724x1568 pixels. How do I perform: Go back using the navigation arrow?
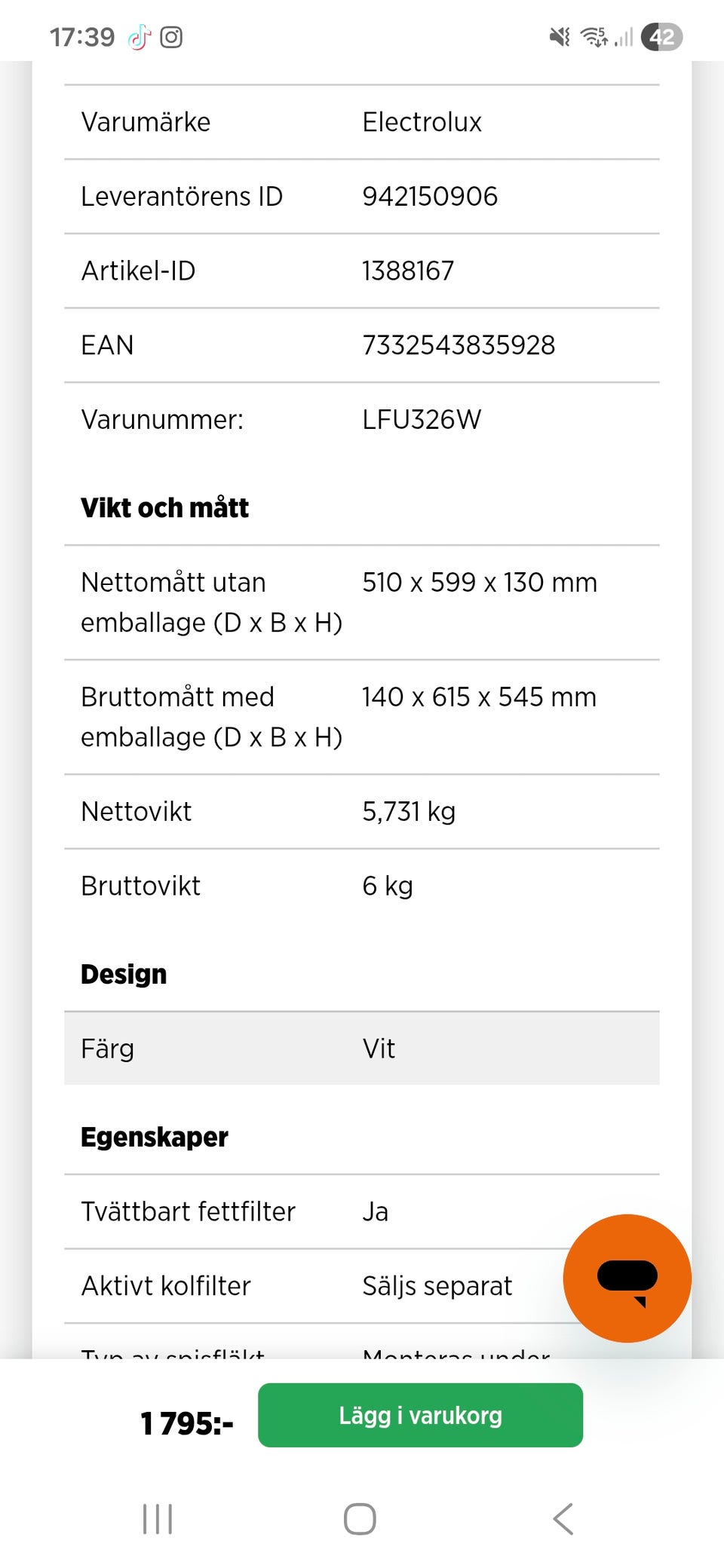coord(563,1519)
